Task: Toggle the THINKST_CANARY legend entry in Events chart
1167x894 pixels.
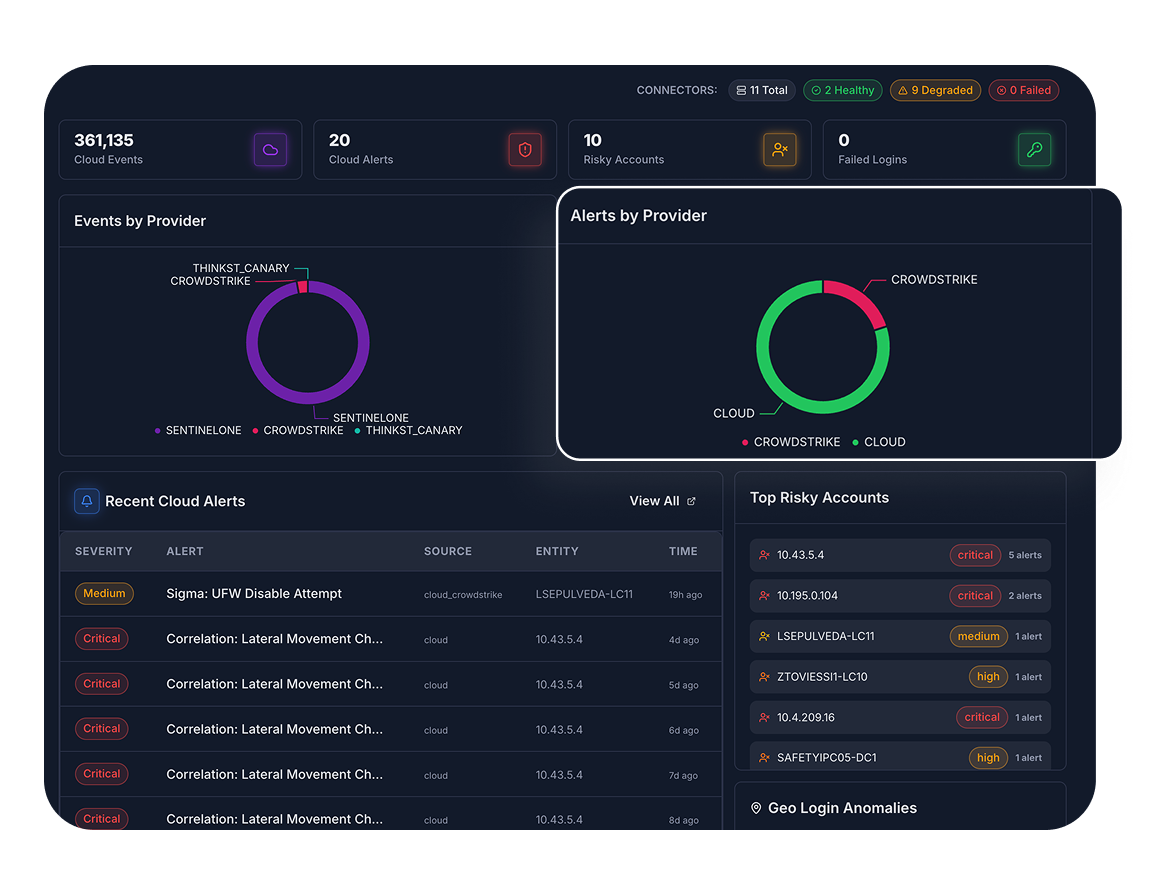Action: [x=409, y=430]
